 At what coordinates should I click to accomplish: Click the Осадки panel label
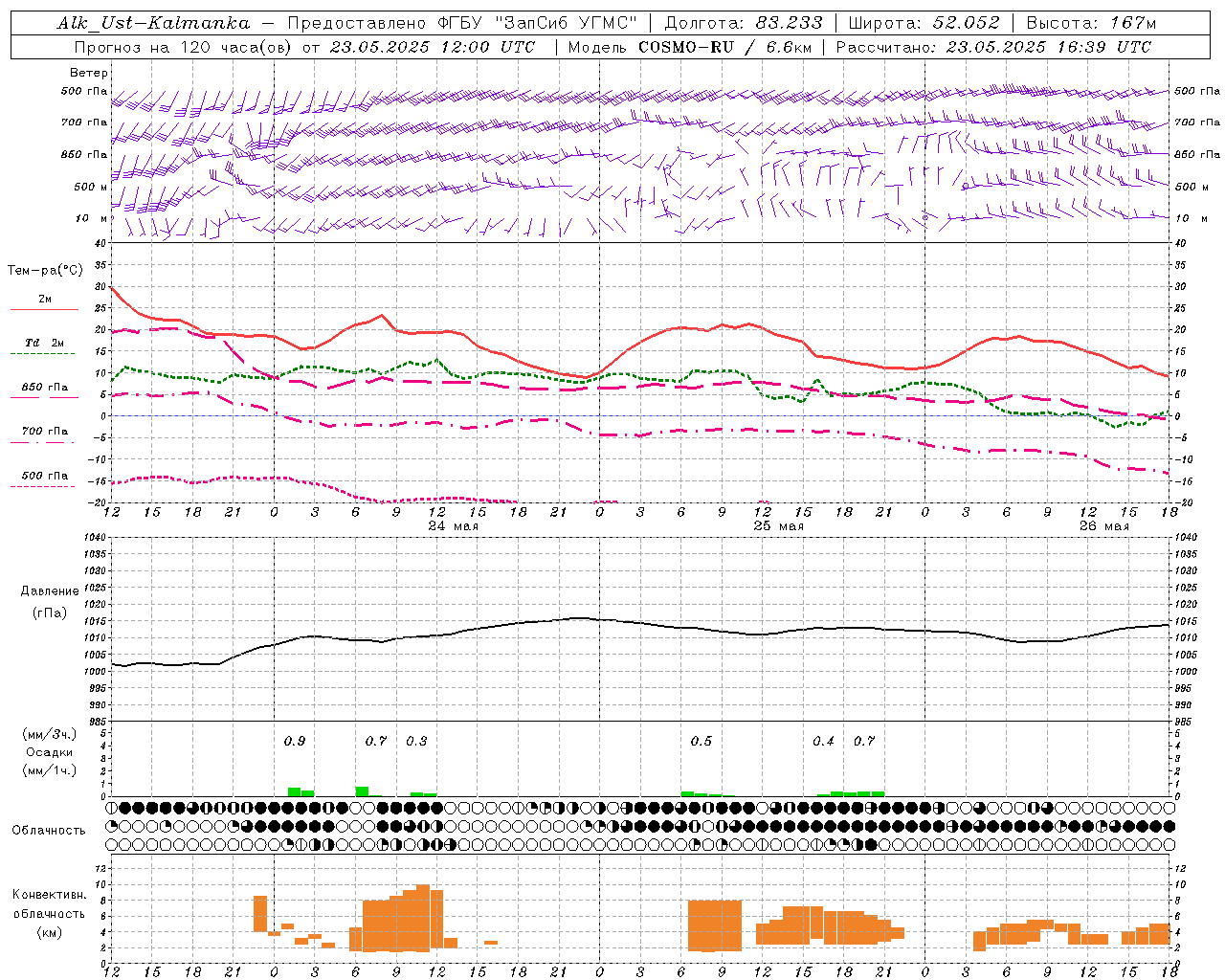(49, 752)
